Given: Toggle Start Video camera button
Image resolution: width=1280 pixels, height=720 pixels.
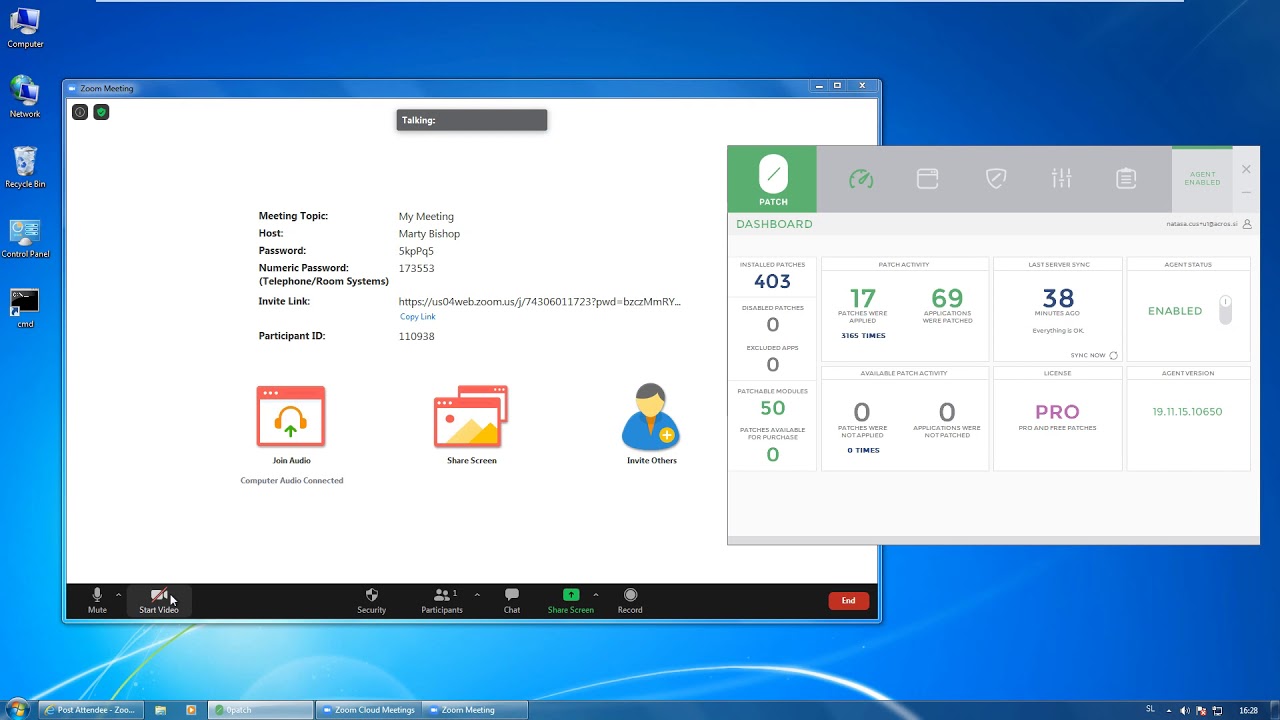Looking at the screenshot, I should 159,601.
